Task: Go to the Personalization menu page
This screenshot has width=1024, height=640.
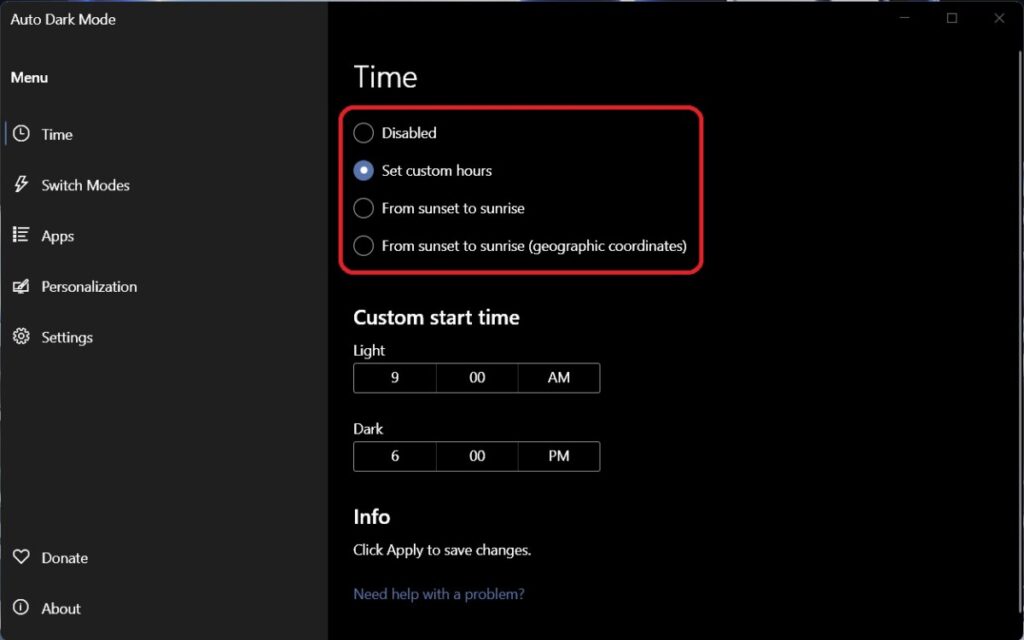Action: point(89,287)
